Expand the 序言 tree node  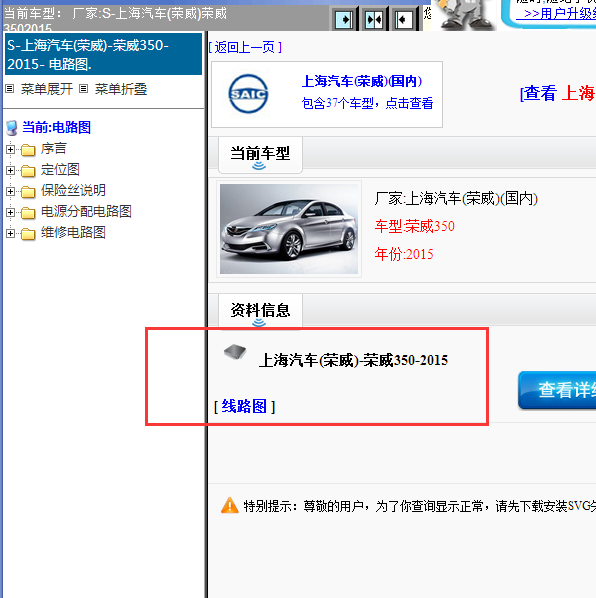[x=11, y=150]
